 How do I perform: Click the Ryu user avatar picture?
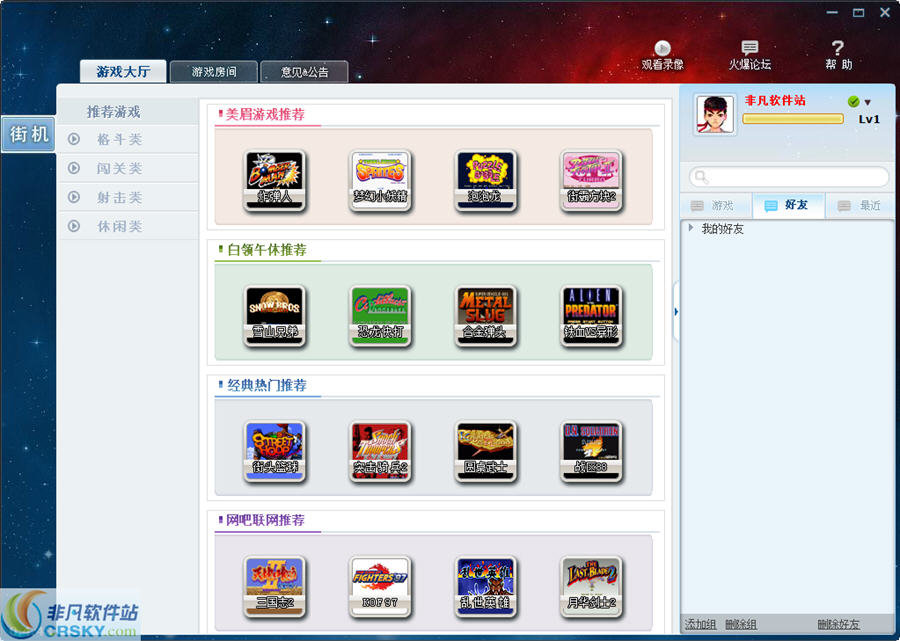click(715, 115)
